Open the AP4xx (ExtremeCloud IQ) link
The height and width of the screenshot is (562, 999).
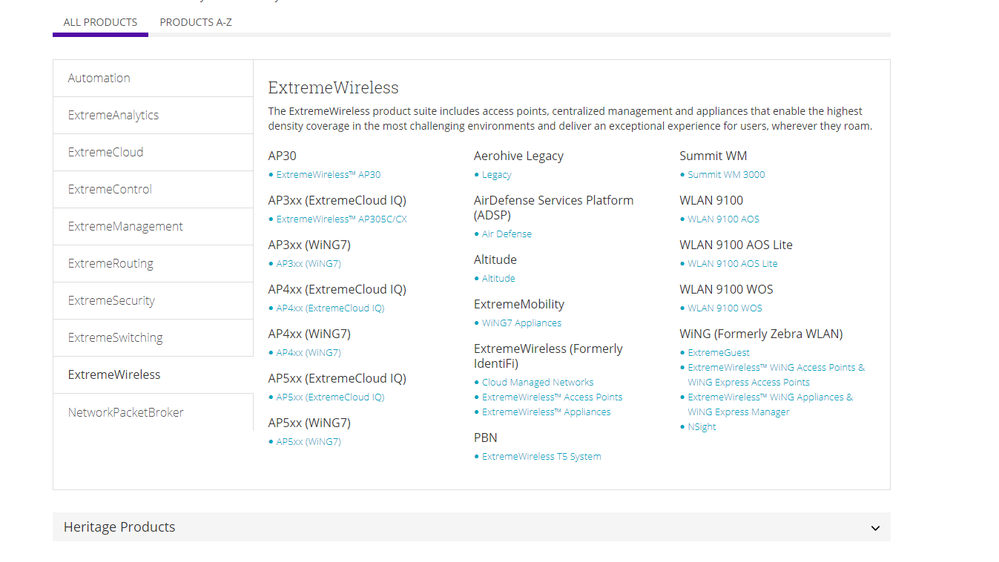point(330,308)
